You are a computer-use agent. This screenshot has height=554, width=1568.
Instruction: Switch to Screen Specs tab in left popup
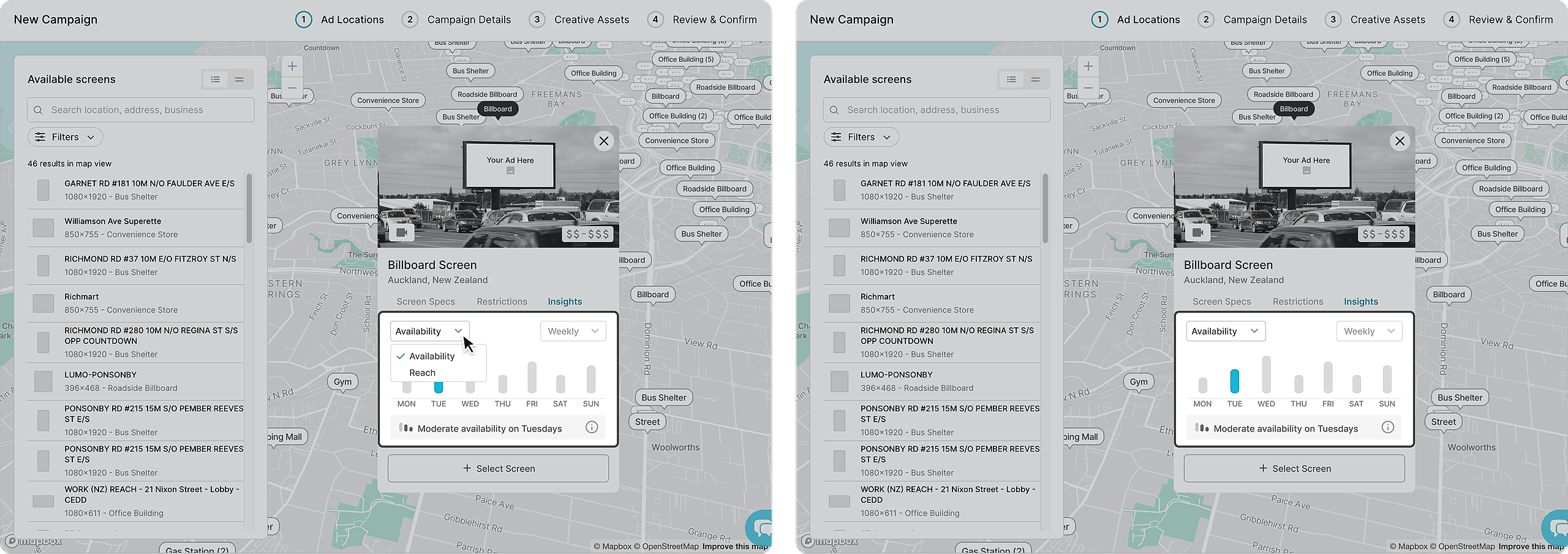(426, 302)
